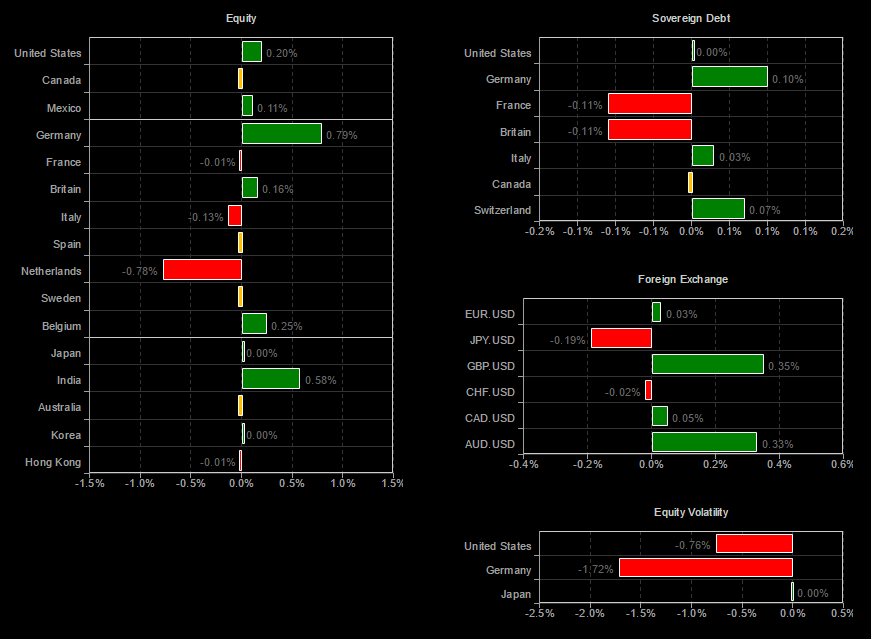This screenshot has height=639, width=871.
Task: Select the yellow Canada equity marker
Action: tap(241, 79)
